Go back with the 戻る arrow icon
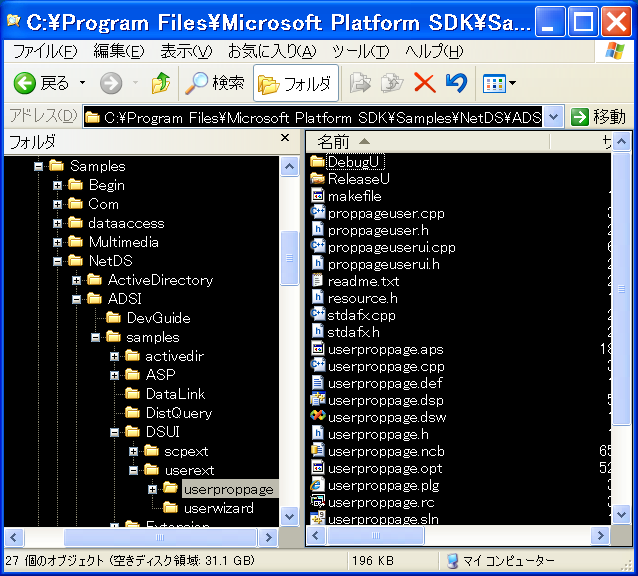Image resolution: width=638 pixels, height=576 pixels. click(x=24, y=83)
